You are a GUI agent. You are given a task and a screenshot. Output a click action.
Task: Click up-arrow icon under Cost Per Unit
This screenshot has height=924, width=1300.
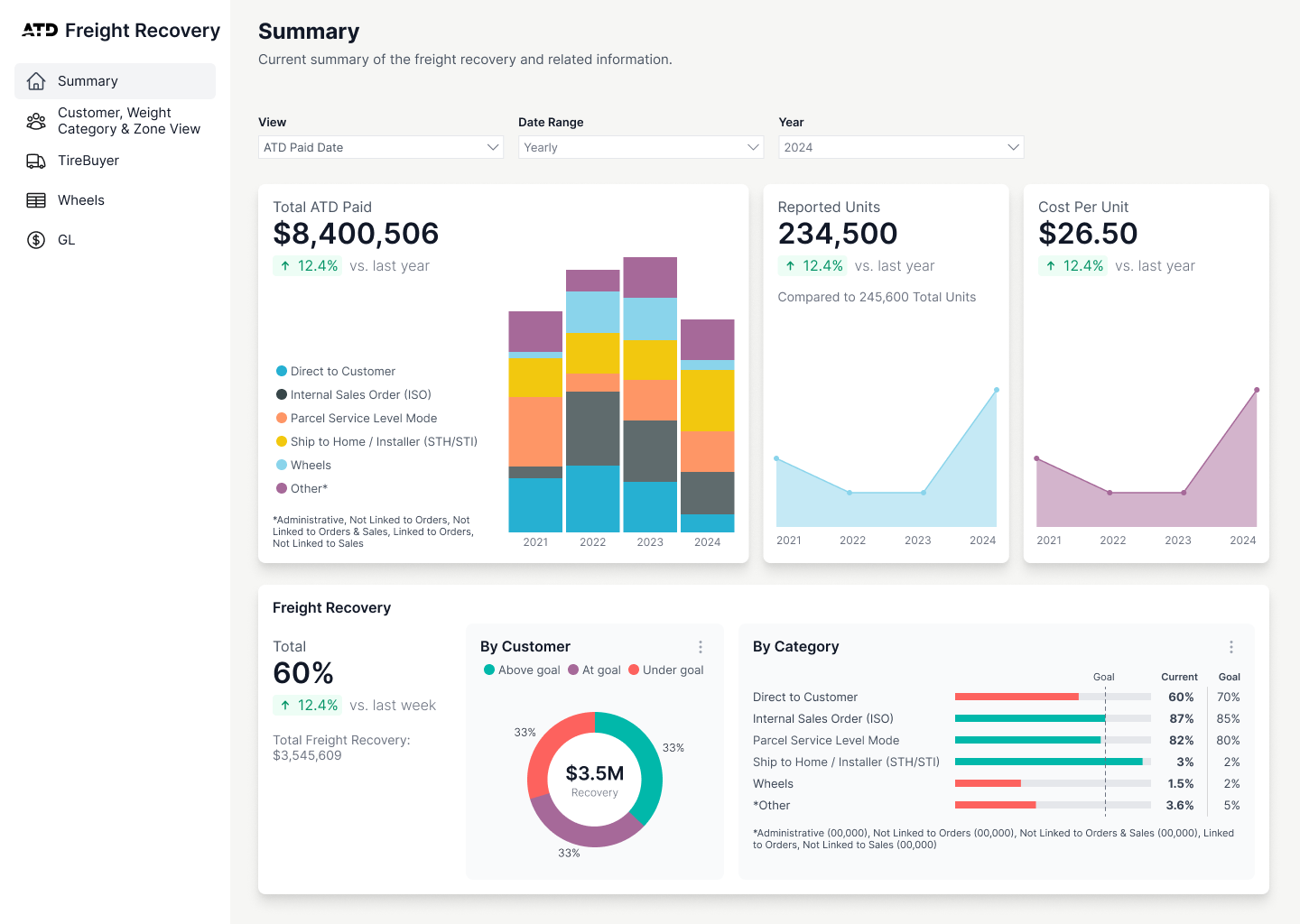click(x=1051, y=266)
